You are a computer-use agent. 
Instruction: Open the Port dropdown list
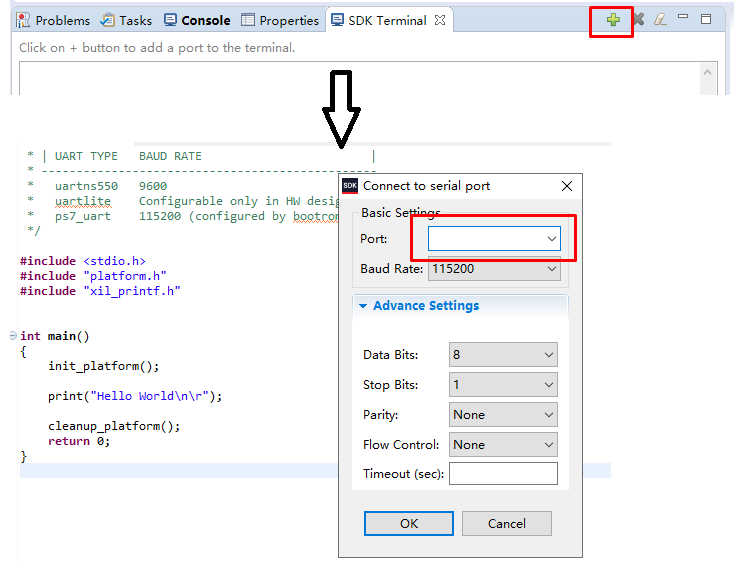click(x=552, y=239)
